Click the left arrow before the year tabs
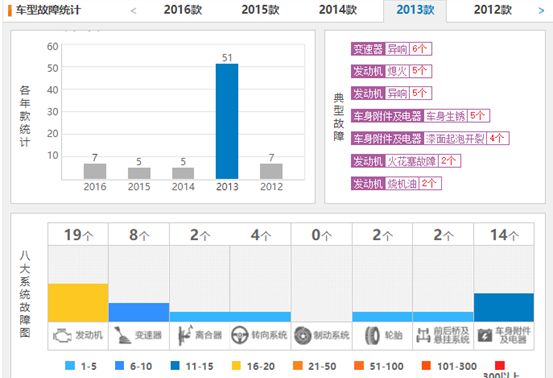Image resolution: width=553 pixels, height=378 pixels. pyautogui.click(x=133, y=11)
